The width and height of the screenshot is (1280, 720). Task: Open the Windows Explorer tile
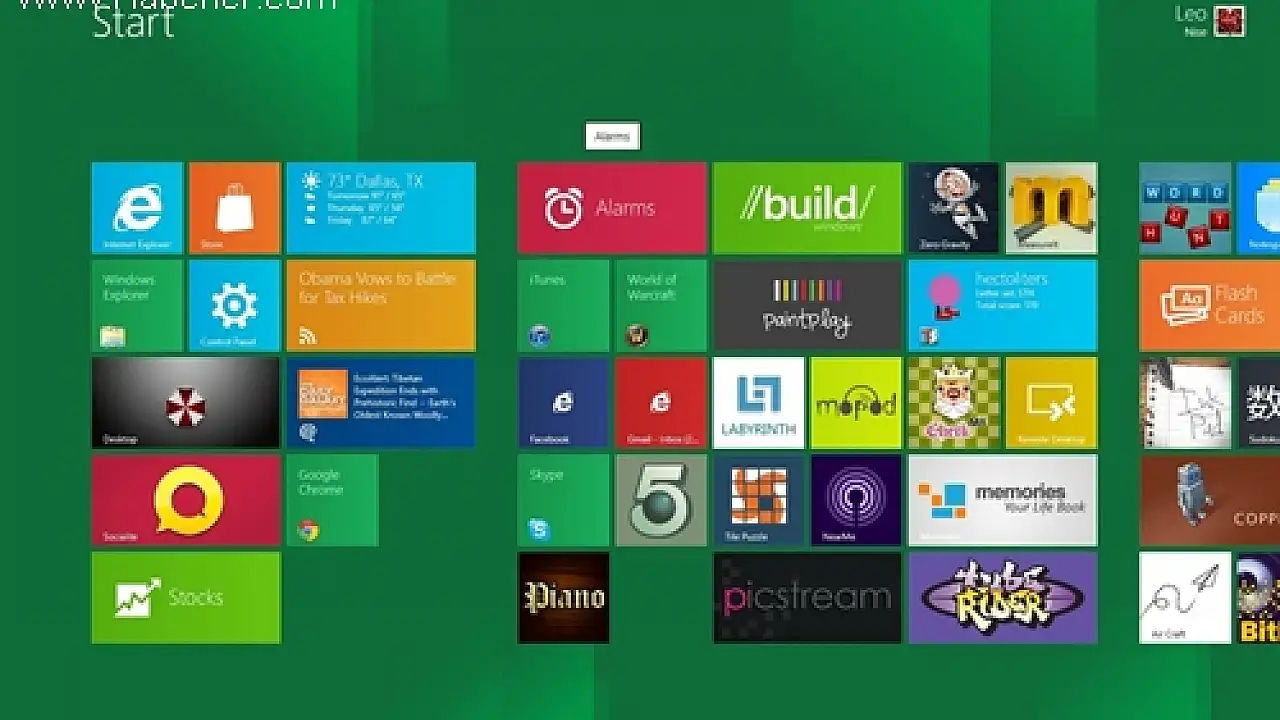coord(137,306)
